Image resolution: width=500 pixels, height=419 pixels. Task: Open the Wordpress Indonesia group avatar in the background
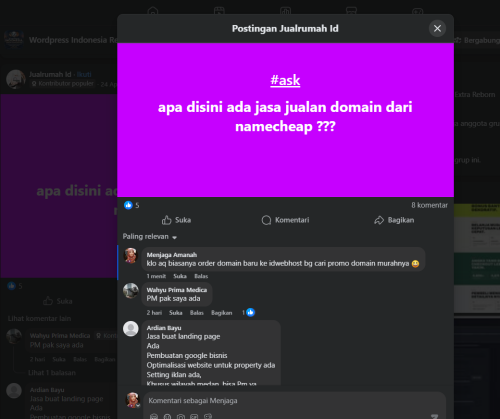[14, 40]
